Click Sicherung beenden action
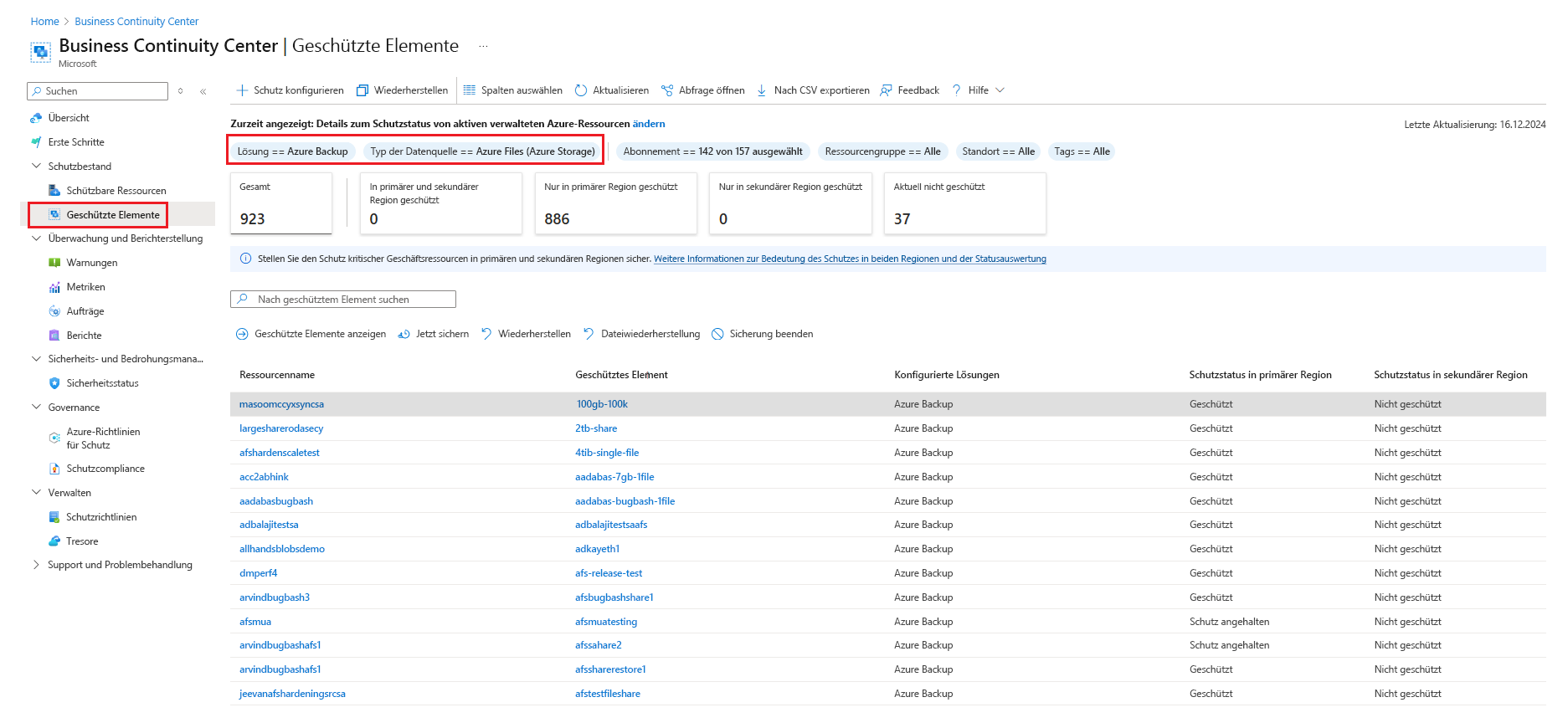1568x728 pixels. [x=762, y=334]
